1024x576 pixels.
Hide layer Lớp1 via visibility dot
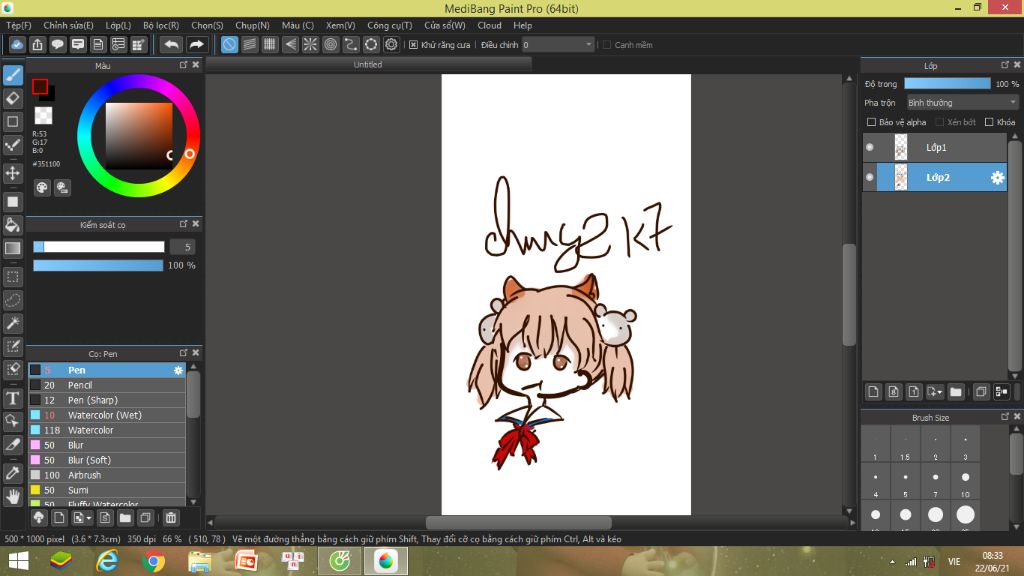[870, 148]
